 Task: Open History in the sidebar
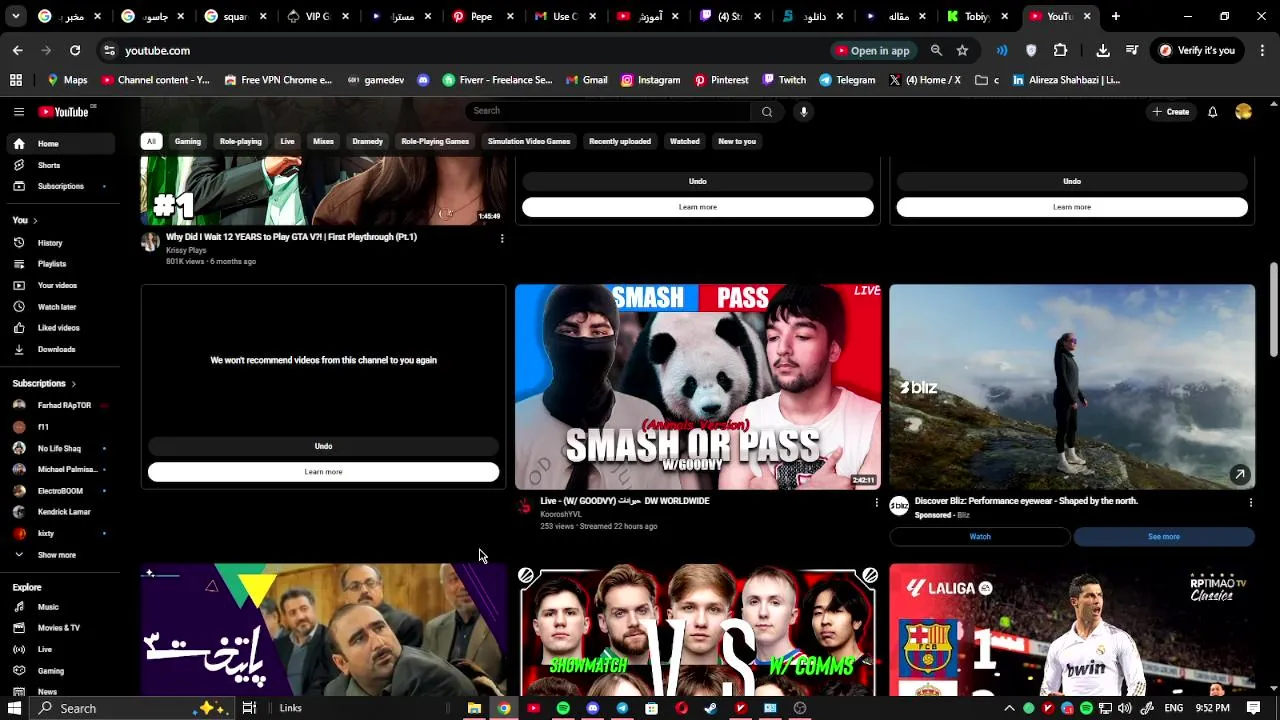(x=60, y=243)
